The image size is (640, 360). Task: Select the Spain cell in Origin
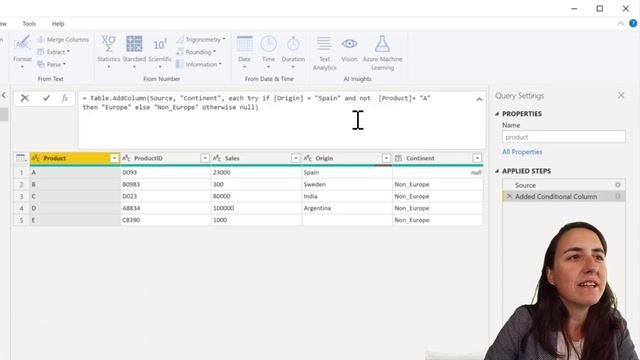[347, 173]
